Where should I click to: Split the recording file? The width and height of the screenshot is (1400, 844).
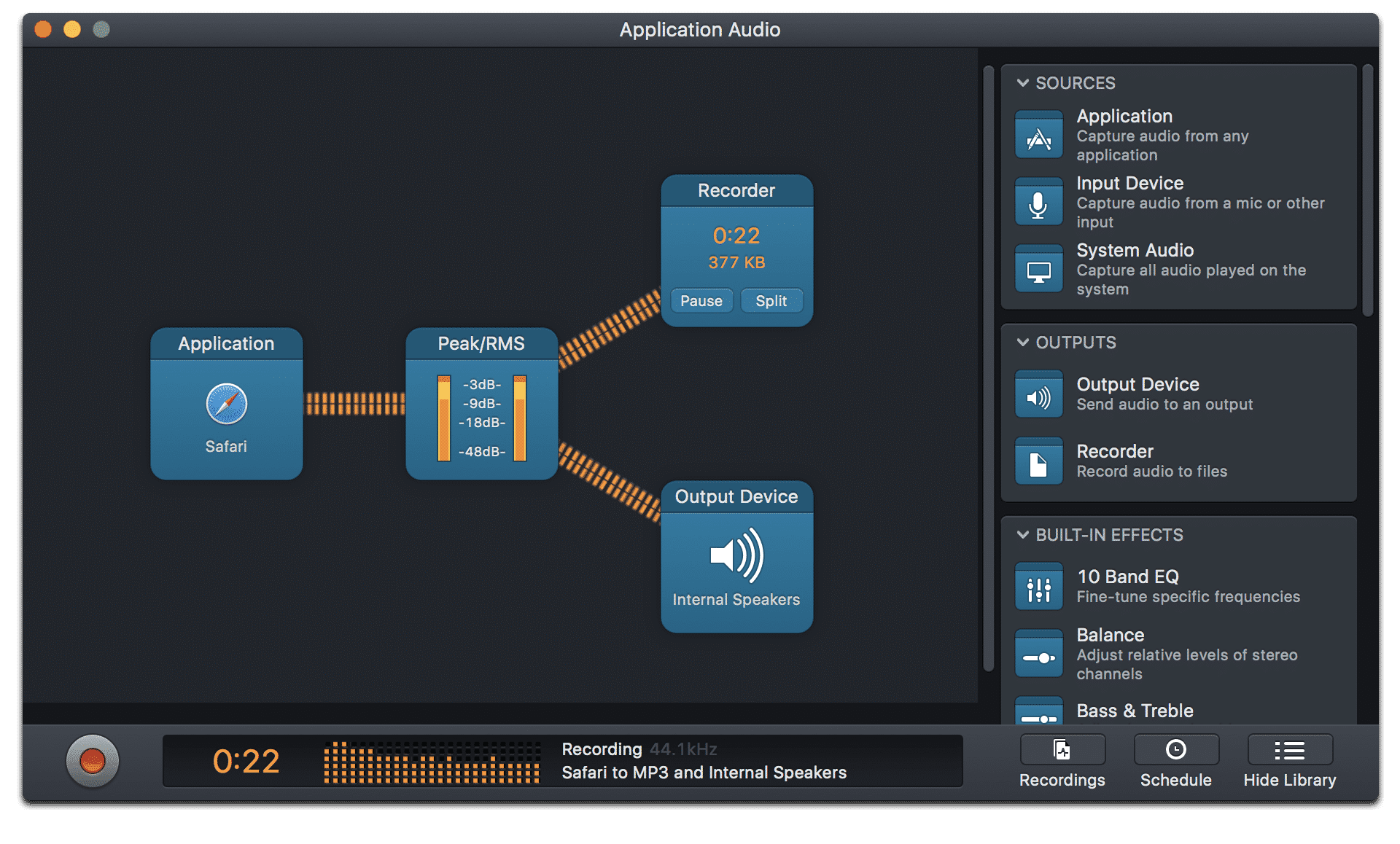pos(771,301)
